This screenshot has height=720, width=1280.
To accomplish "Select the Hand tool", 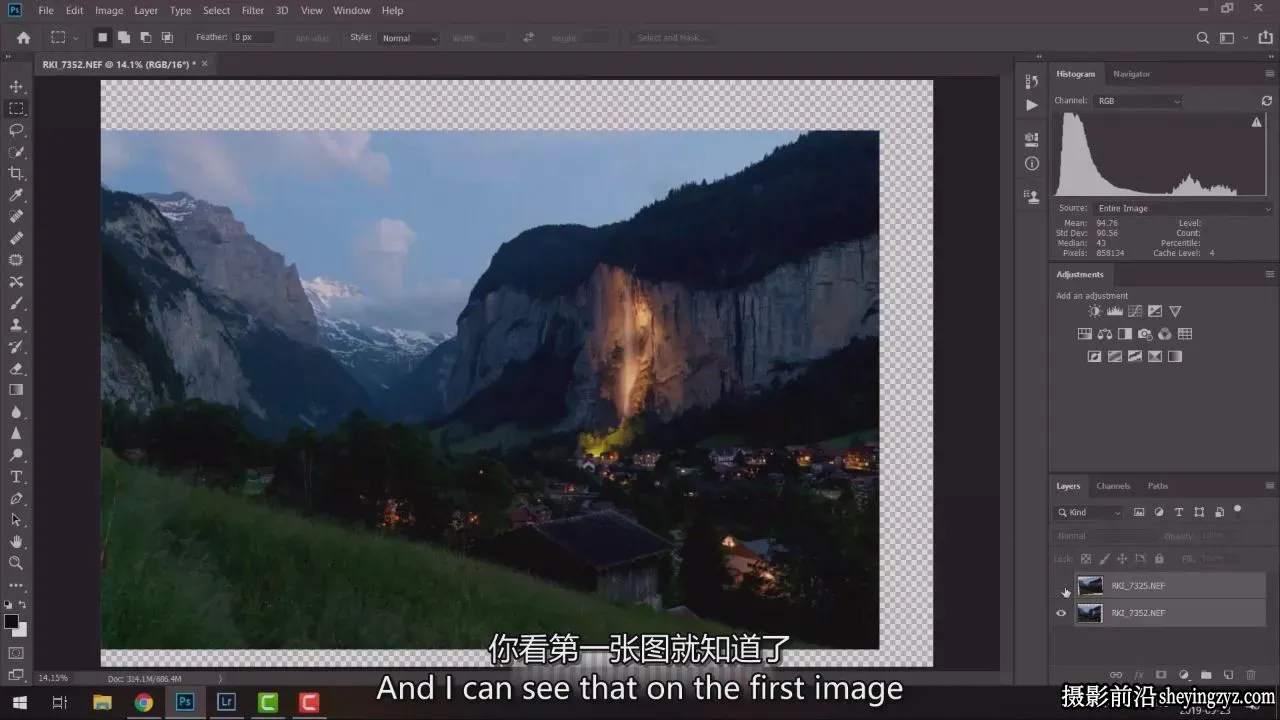I will 16,542.
